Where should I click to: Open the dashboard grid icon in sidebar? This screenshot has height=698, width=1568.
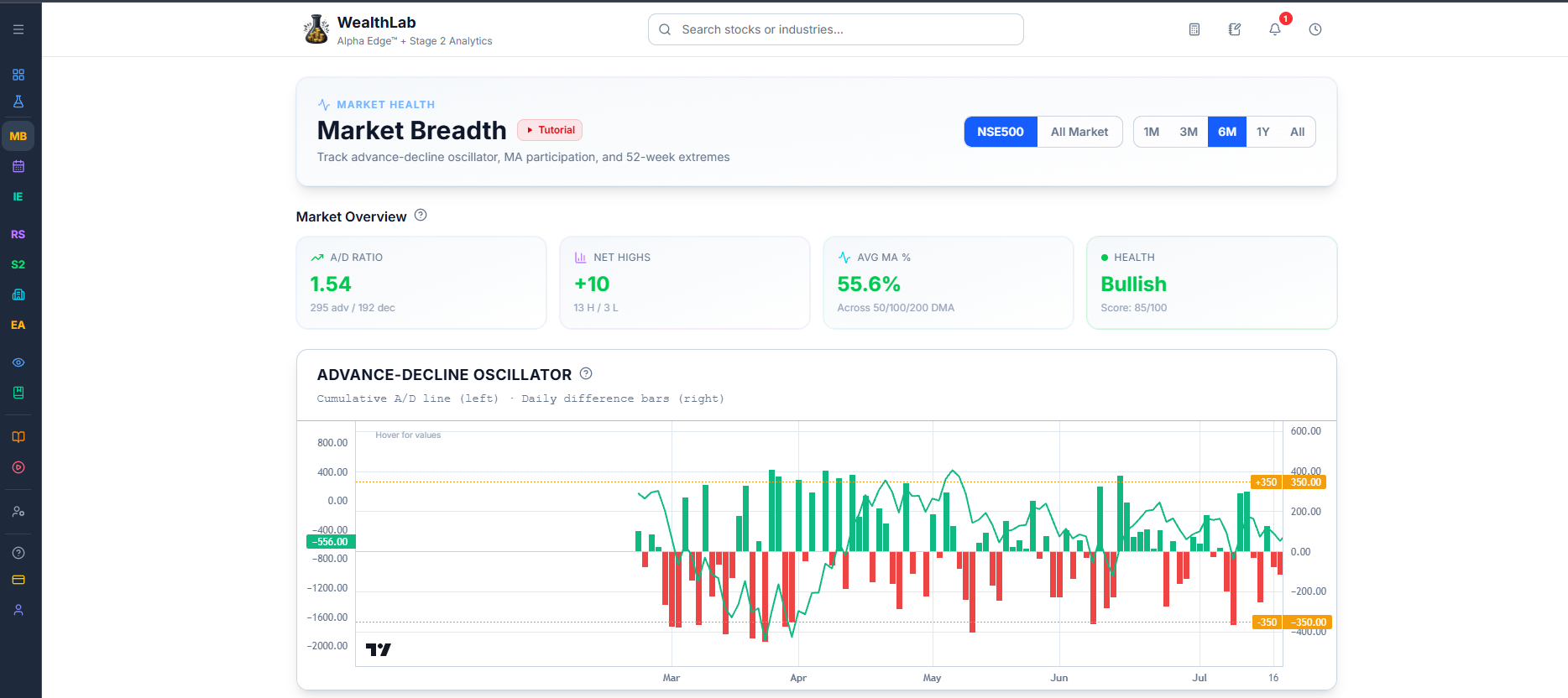point(18,75)
